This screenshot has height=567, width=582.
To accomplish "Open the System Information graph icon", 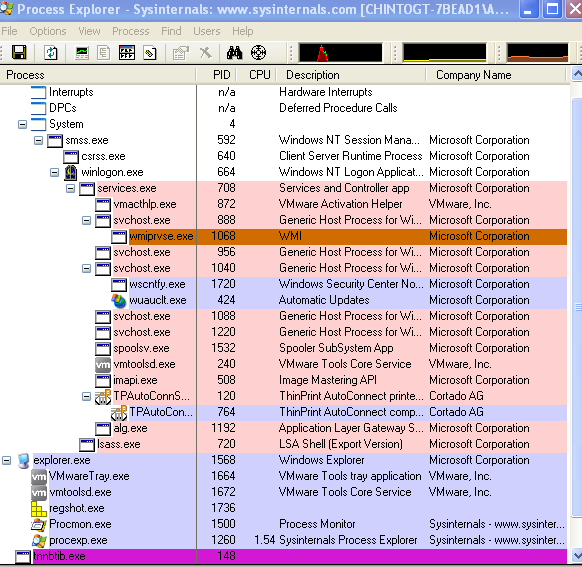I will coord(82,53).
